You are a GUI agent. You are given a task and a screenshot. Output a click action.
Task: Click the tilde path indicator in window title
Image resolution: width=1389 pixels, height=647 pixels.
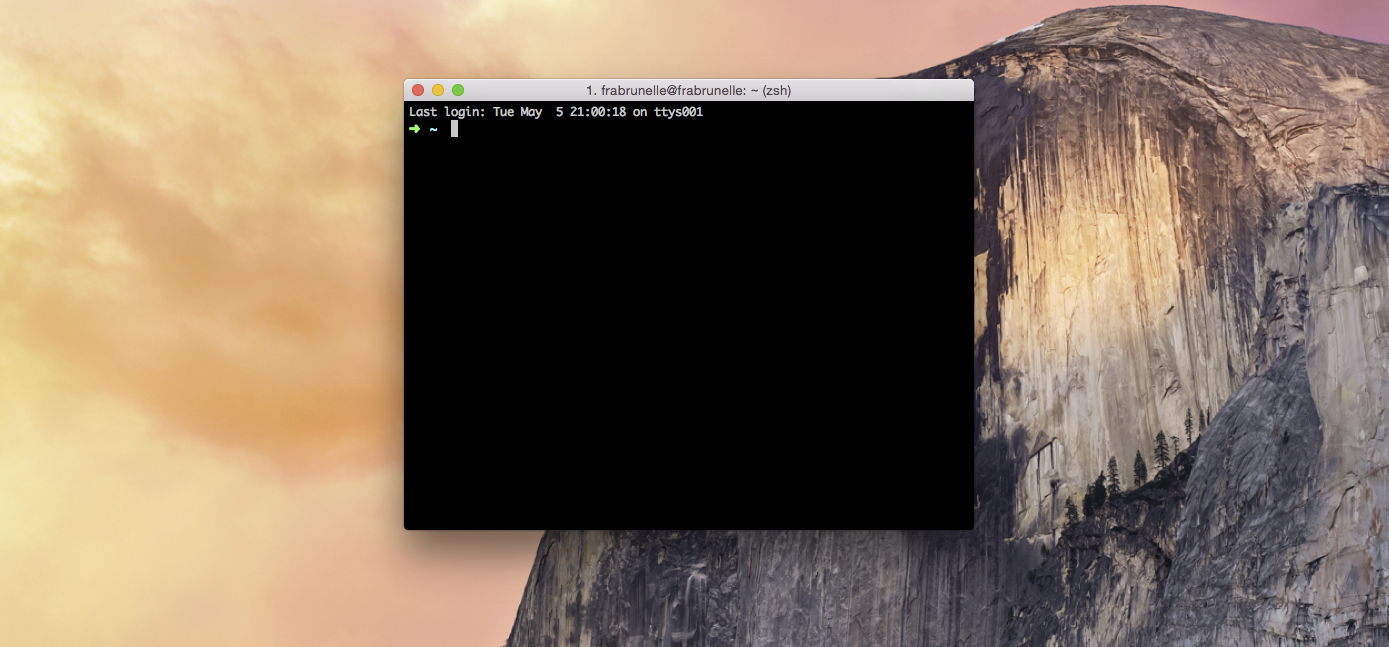[x=752, y=90]
